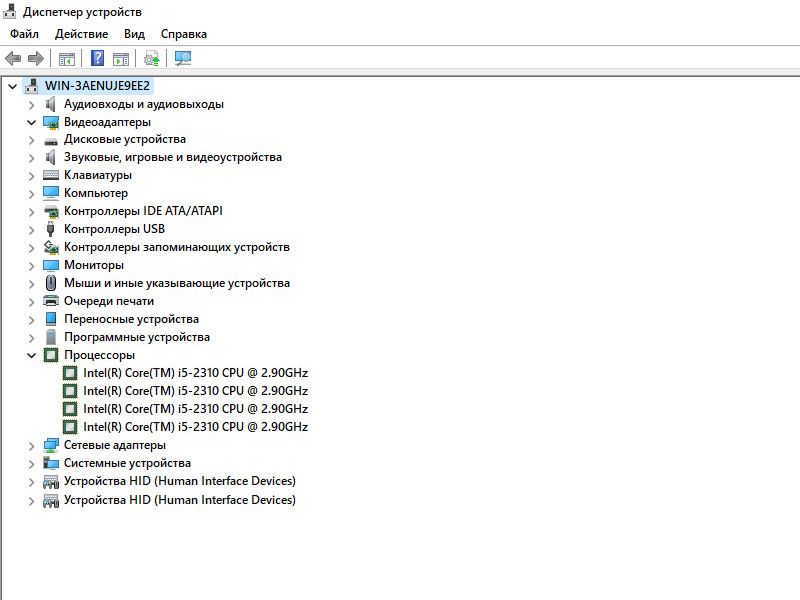Click the Back arrow toolbar icon

click(13, 59)
